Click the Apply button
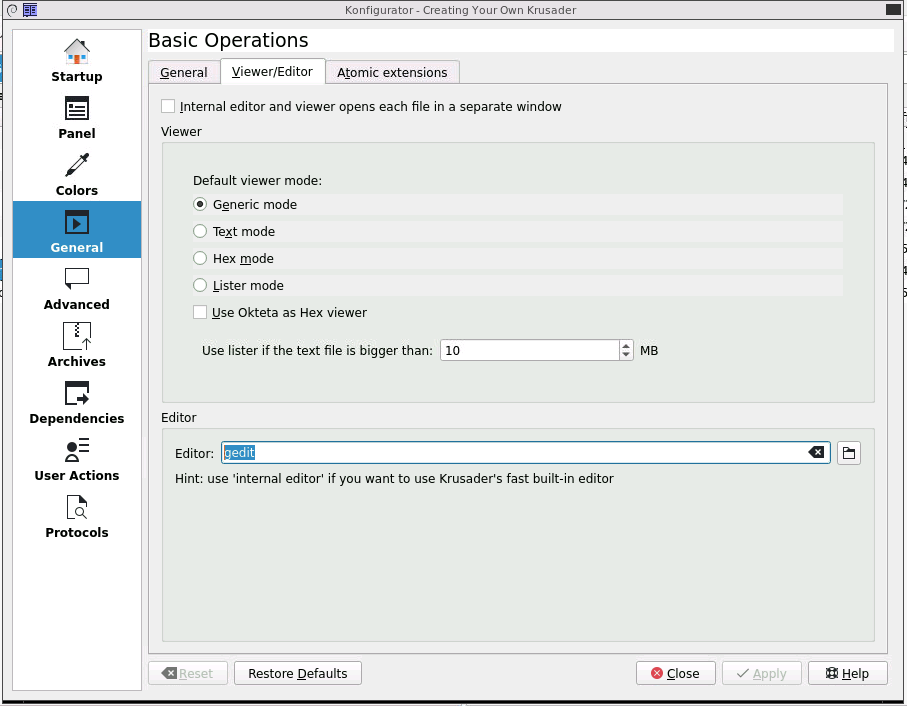 (762, 673)
